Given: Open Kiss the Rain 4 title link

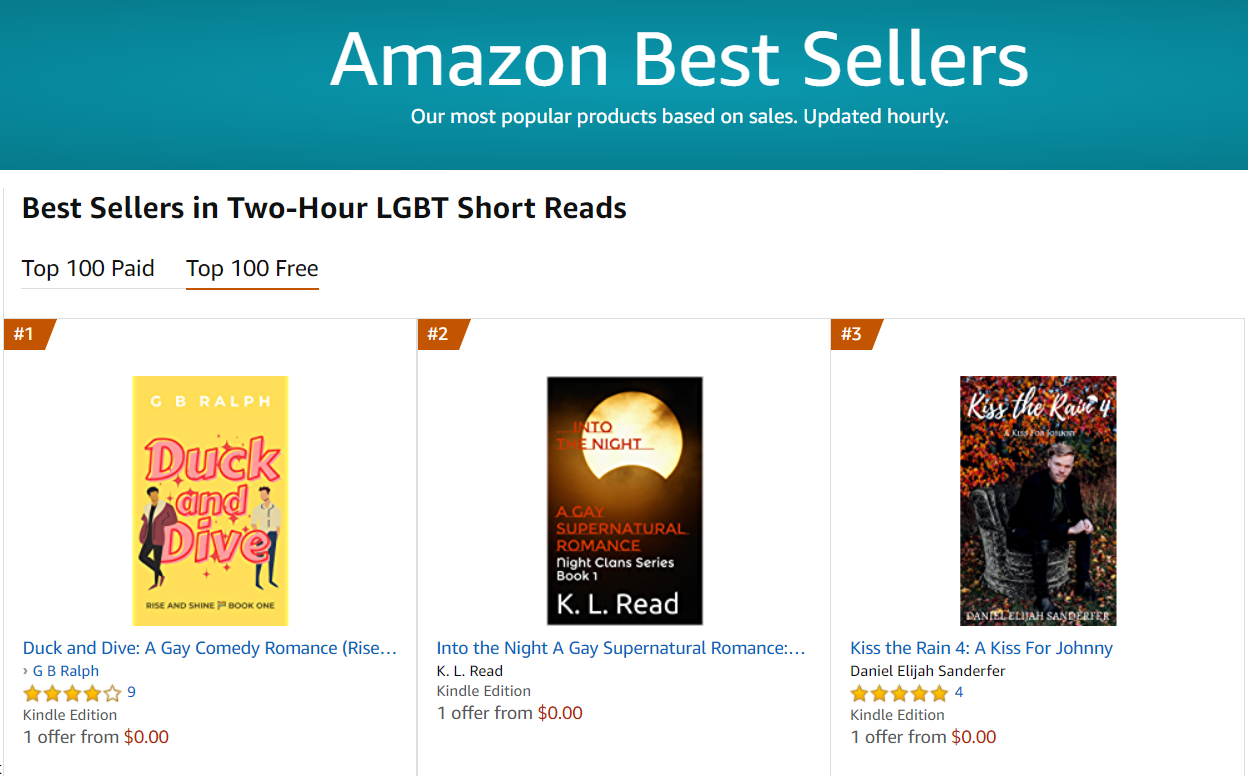Looking at the screenshot, I should (981, 648).
